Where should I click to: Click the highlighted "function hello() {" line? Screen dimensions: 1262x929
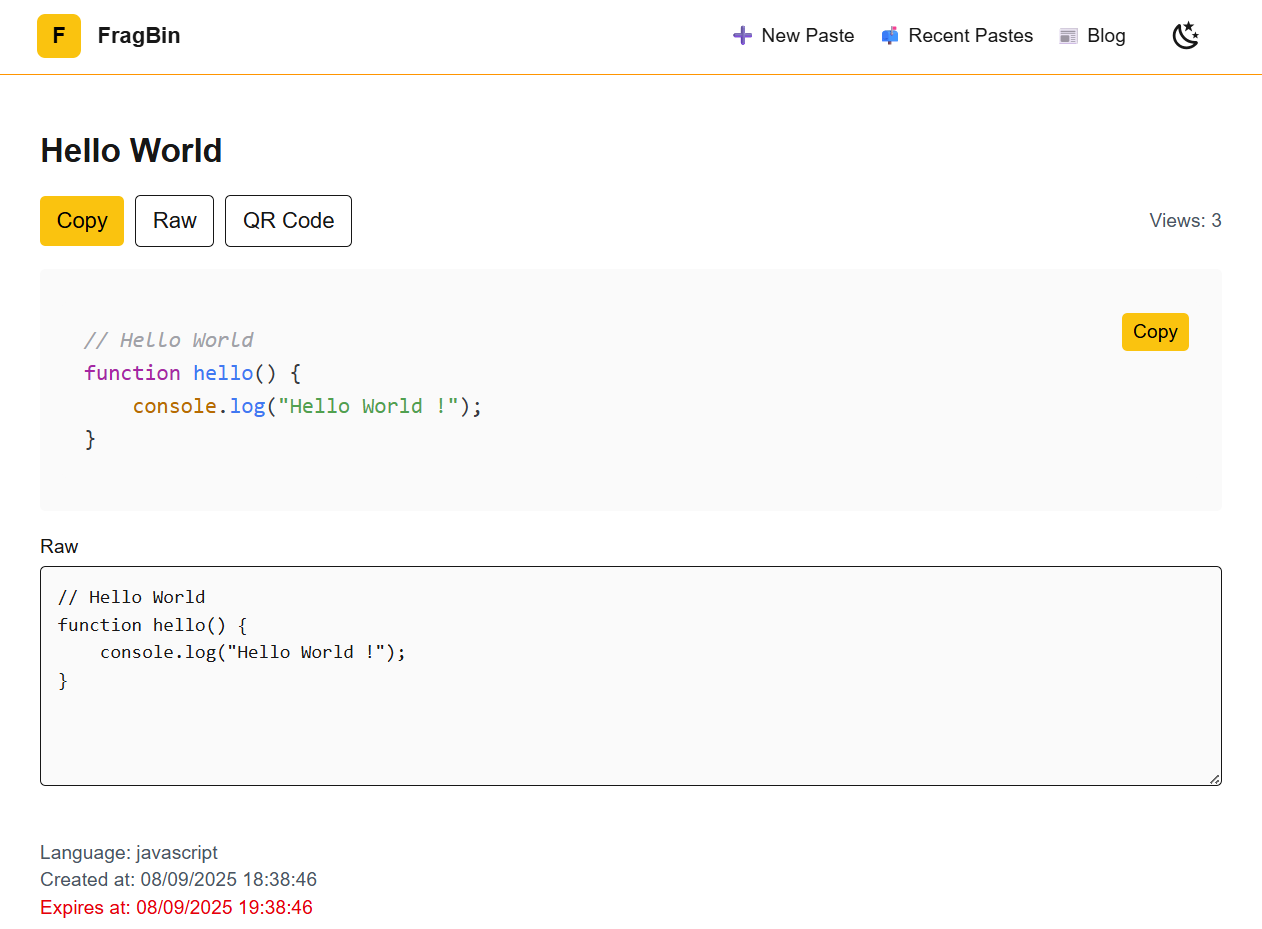pyautogui.click(x=192, y=373)
